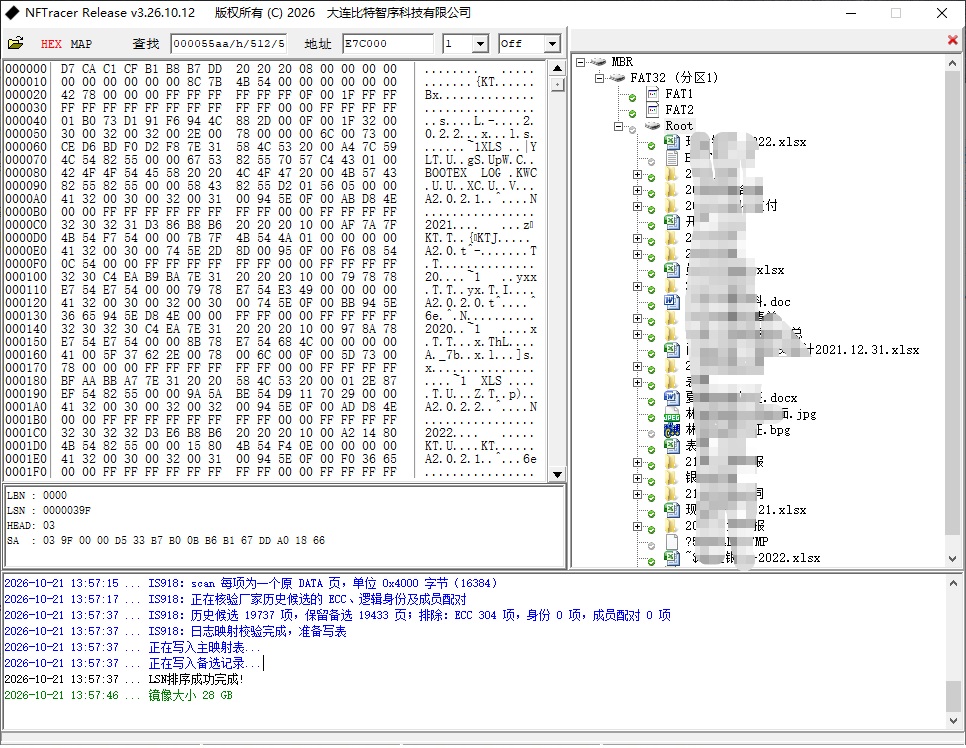Click the red X above the tree
Image resolution: width=966 pixels, height=748 pixels.
[x=952, y=40]
